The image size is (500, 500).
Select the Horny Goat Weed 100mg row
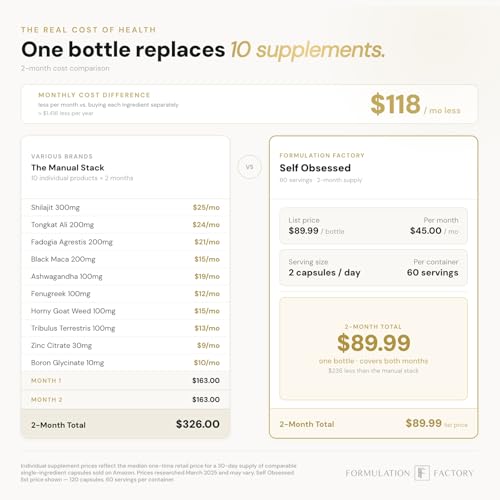pos(126,311)
